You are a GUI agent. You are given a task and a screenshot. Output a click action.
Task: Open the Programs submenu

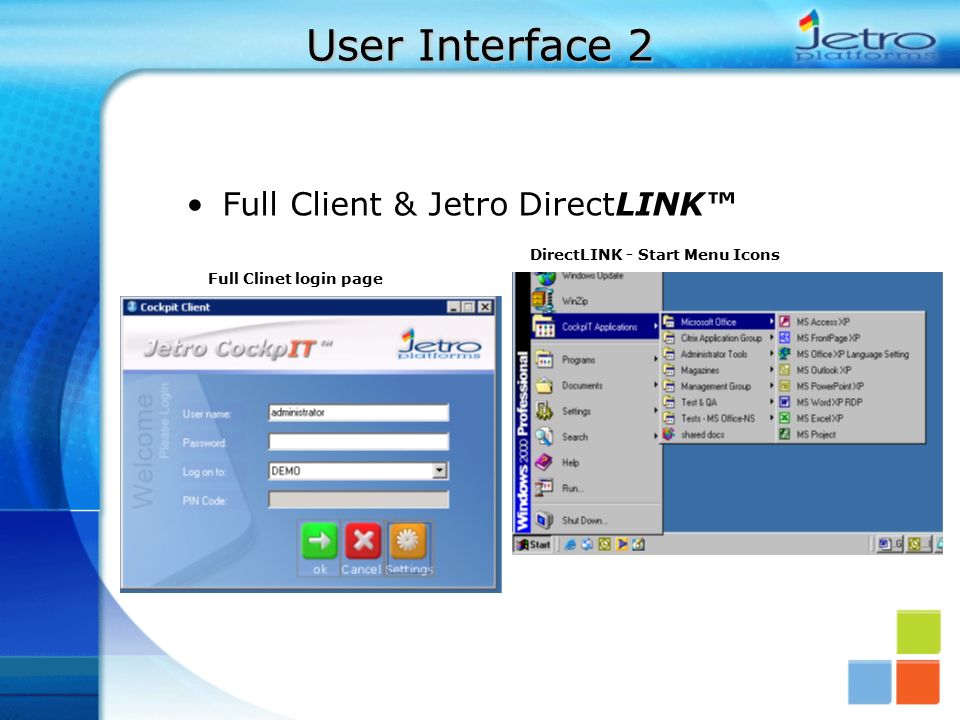pyautogui.click(x=596, y=359)
